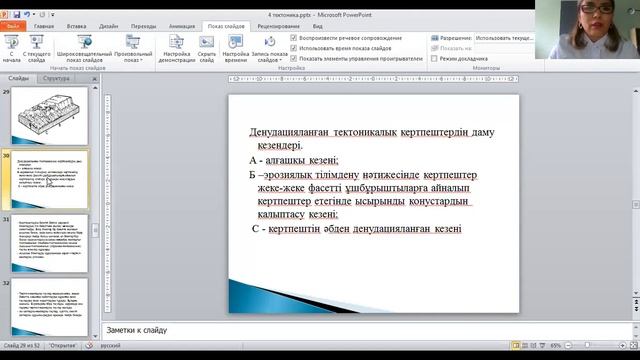640x360 pixels.
Task: Select Показ слайдов ribbon tab
Action: tap(226, 26)
